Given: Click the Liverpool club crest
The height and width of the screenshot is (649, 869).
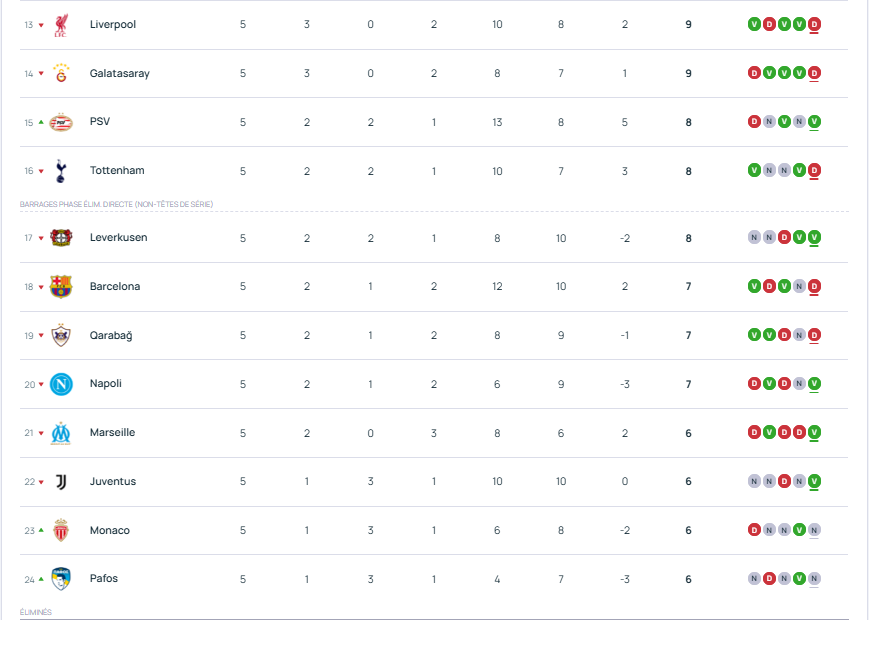Looking at the screenshot, I should point(61,24).
